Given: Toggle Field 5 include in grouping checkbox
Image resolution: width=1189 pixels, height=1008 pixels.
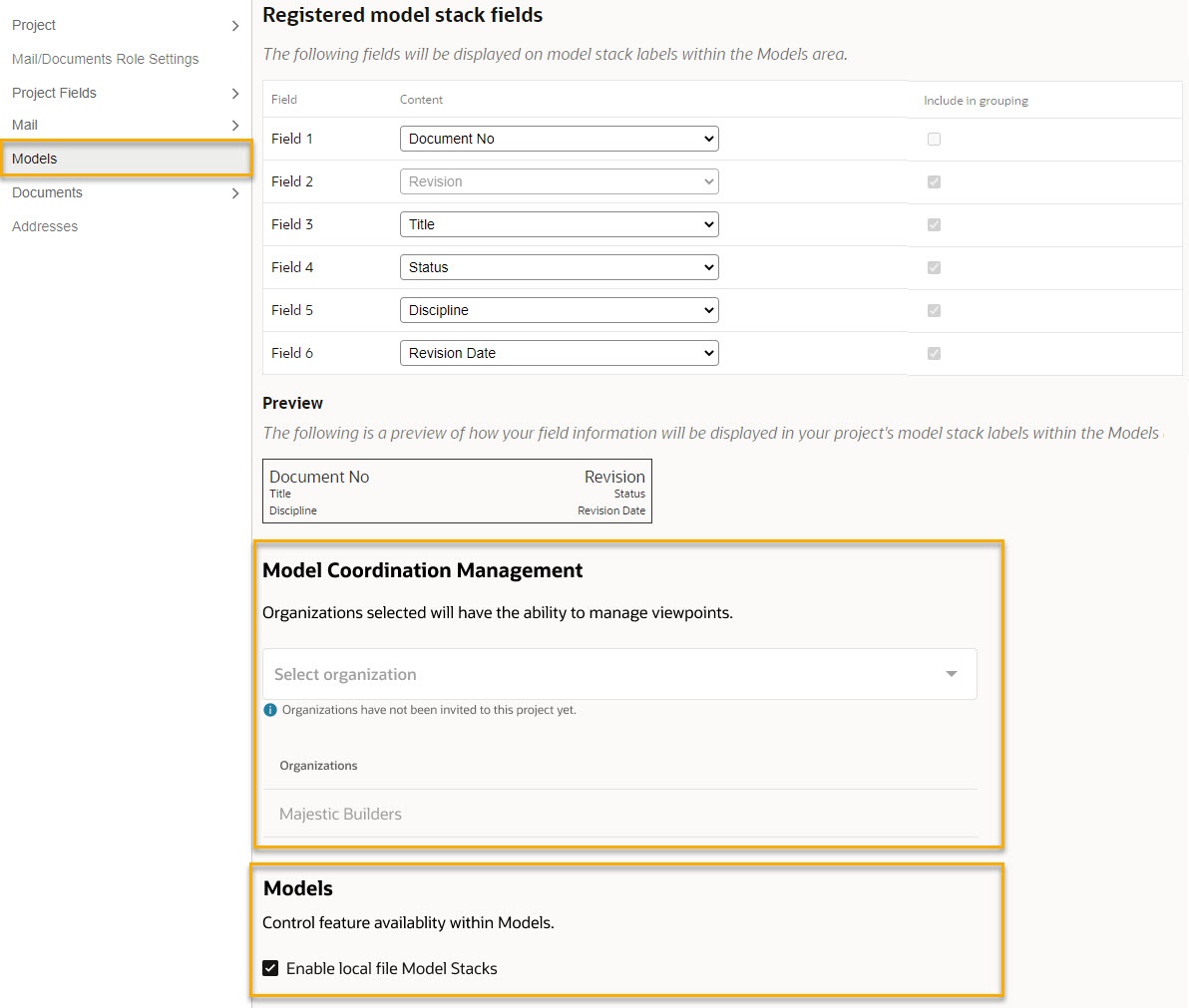Looking at the screenshot, I should (934, 311).
